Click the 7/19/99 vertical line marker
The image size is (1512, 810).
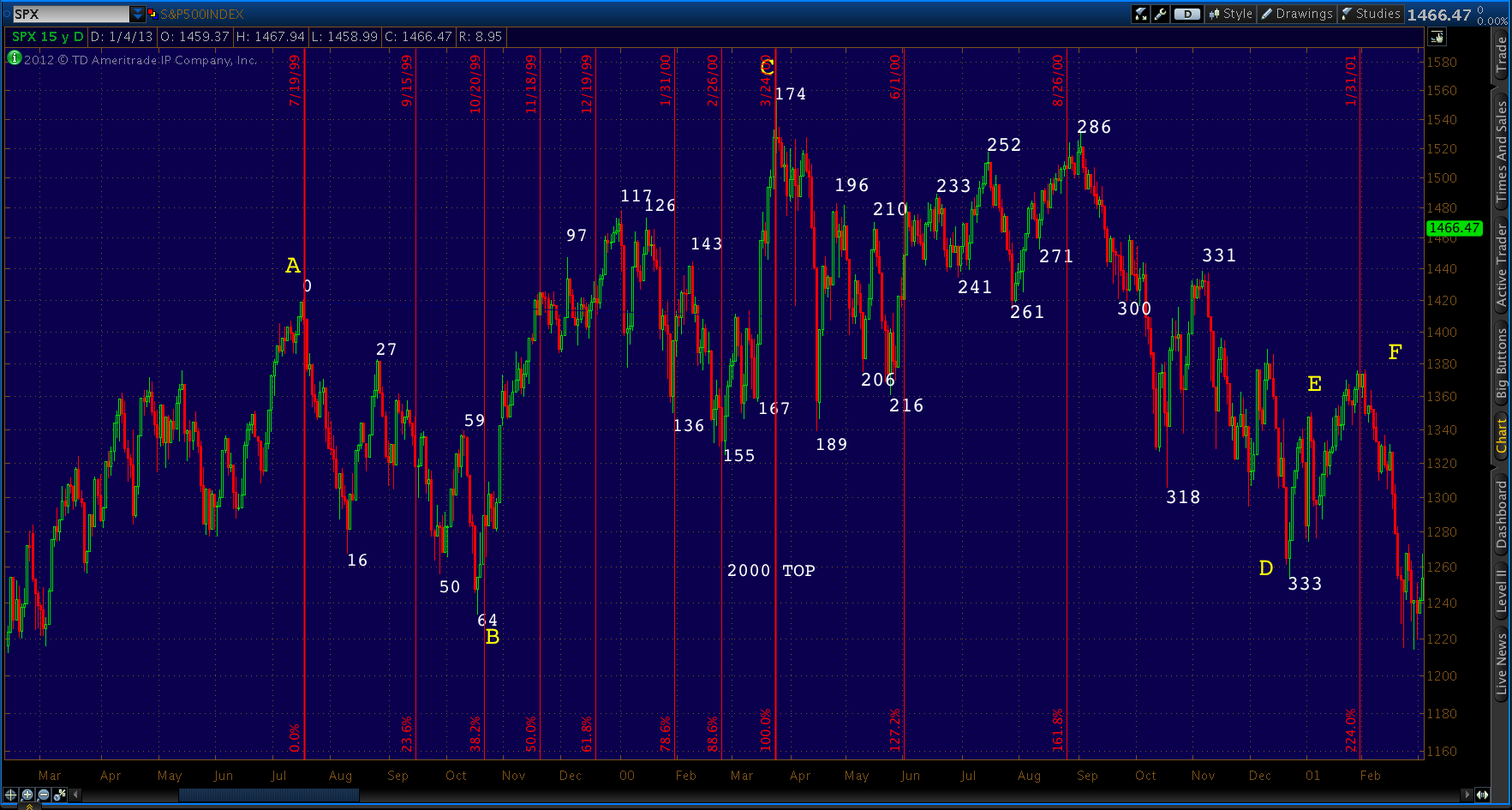295,81
